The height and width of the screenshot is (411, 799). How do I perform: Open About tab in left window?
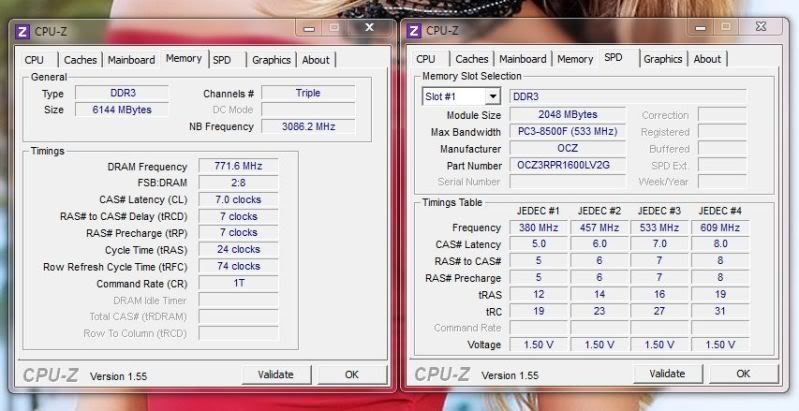315,60
